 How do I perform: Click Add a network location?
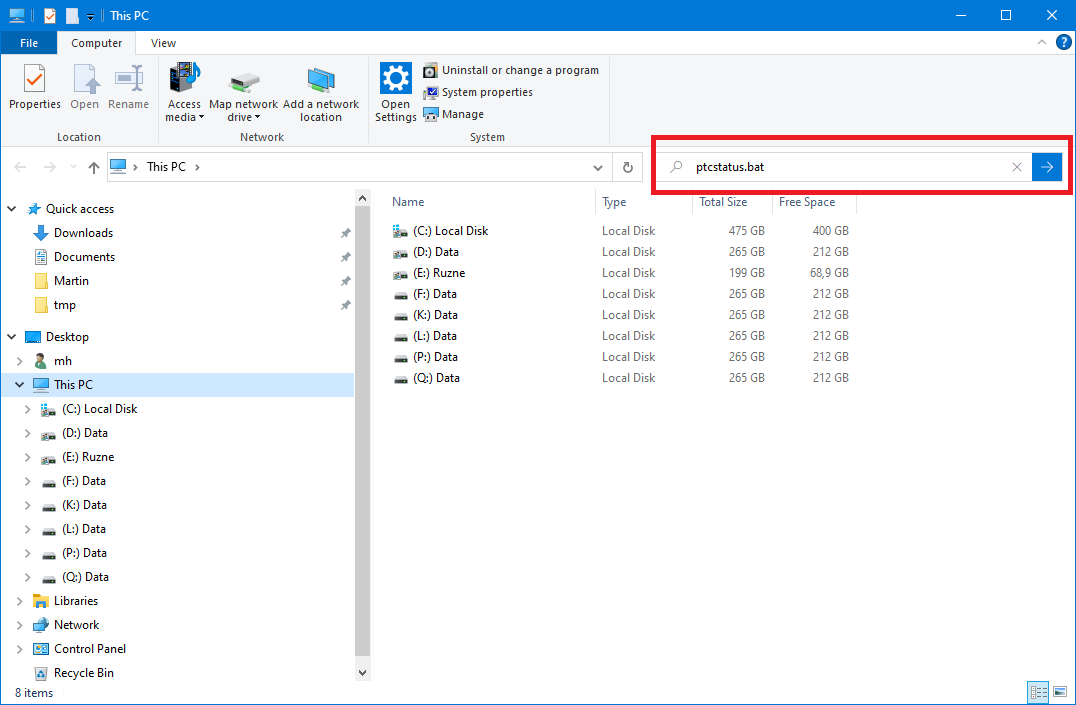[321, 90]
